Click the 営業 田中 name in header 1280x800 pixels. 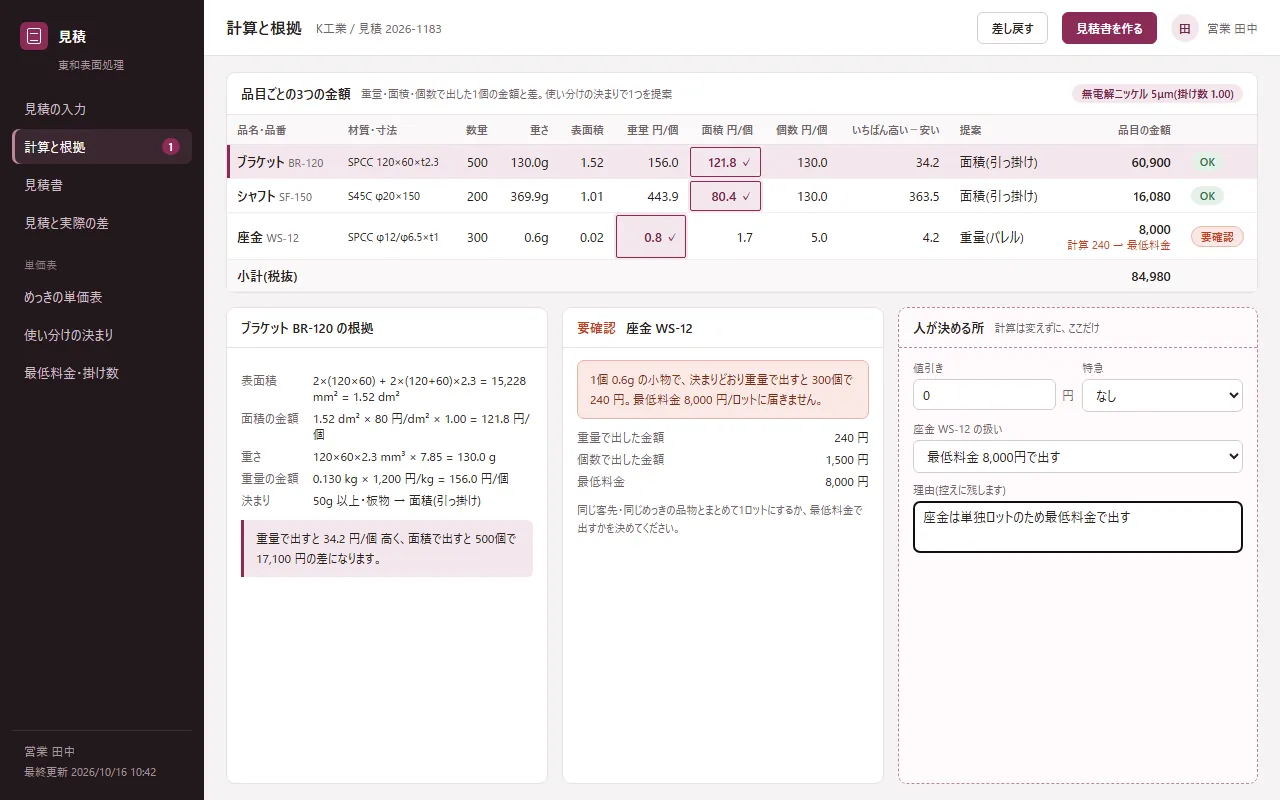1232,29
